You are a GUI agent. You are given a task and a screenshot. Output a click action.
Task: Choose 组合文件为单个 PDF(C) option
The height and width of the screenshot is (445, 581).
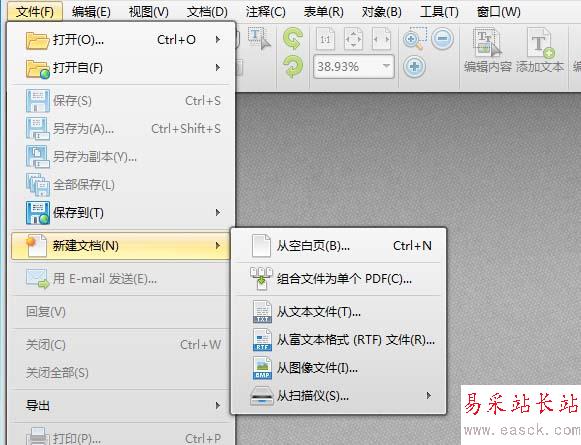[x=338, y=279]
